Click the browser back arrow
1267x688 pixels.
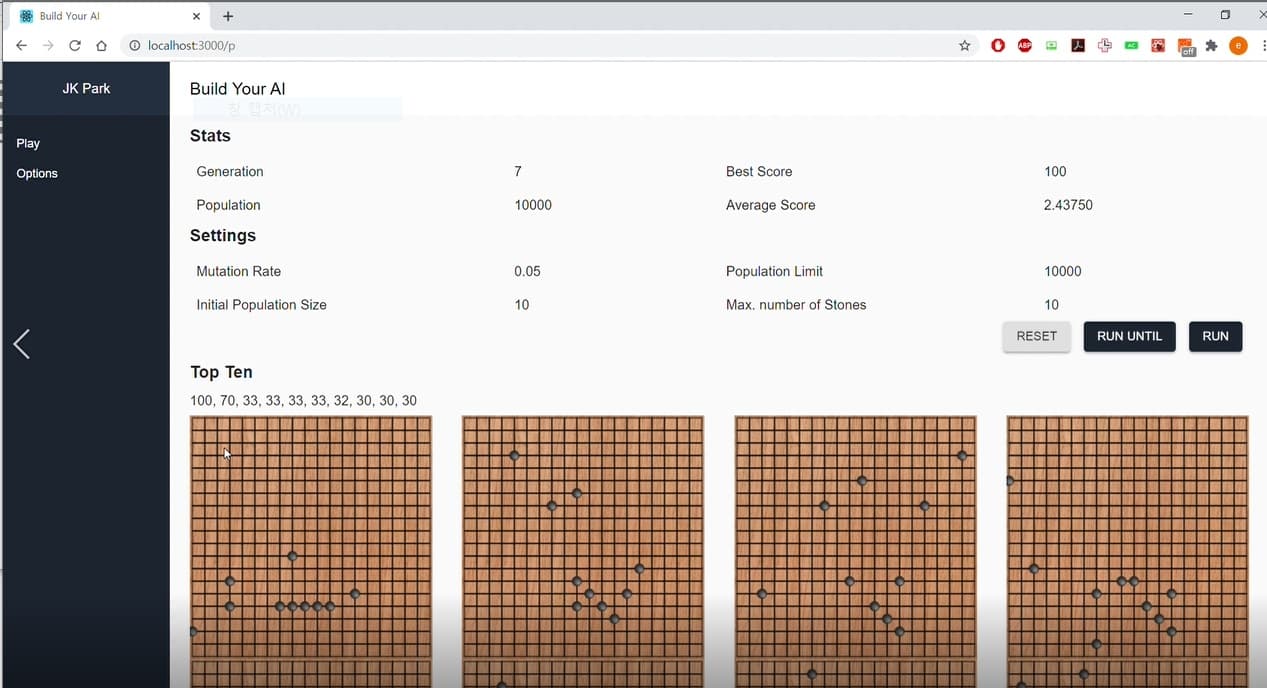coord(21,45)
